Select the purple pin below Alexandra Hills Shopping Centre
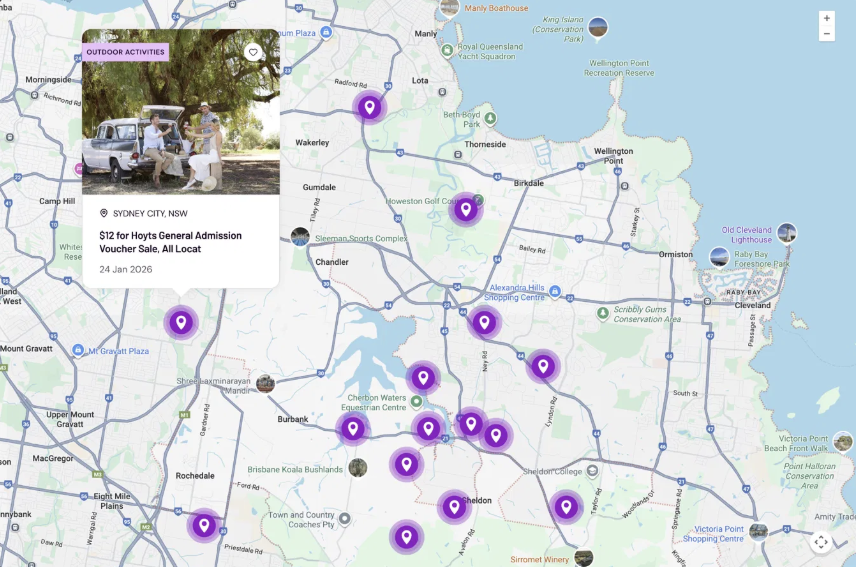The height and width of the screenshot is (567, 856). tap(484, 323)
